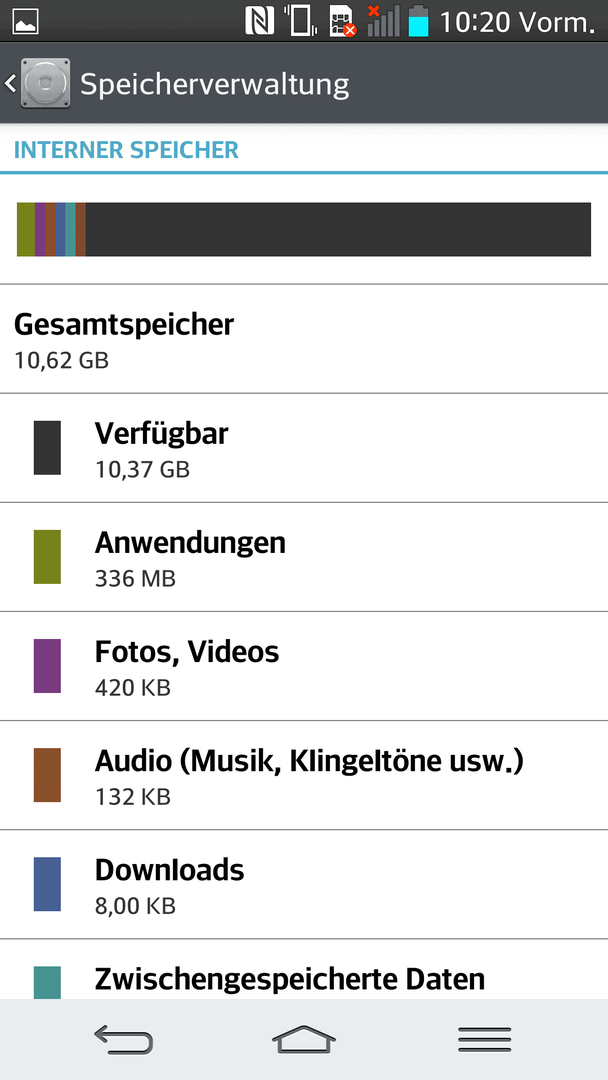608x1080 pixels.
Task: Tap the Verfügbar 10,37 GB row
Action: (x=304, y=448)
